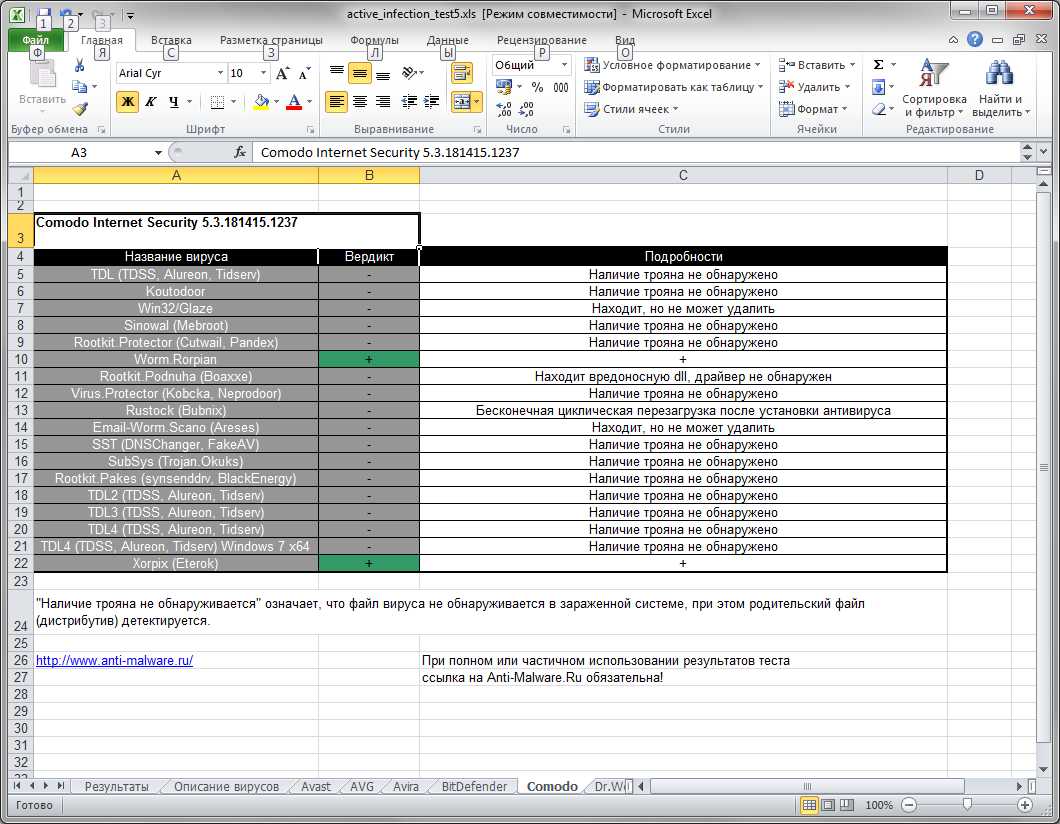Increase font size with the large A
1060x824 pixels.
click(x=283, y=73)
